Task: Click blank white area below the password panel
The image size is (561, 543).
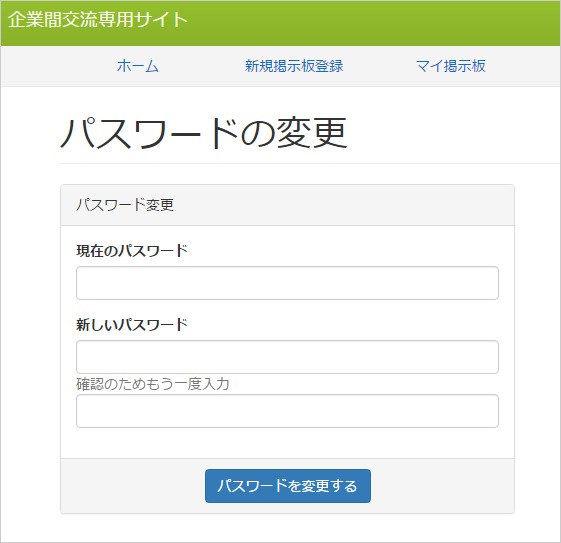Action: click(287, 528)
